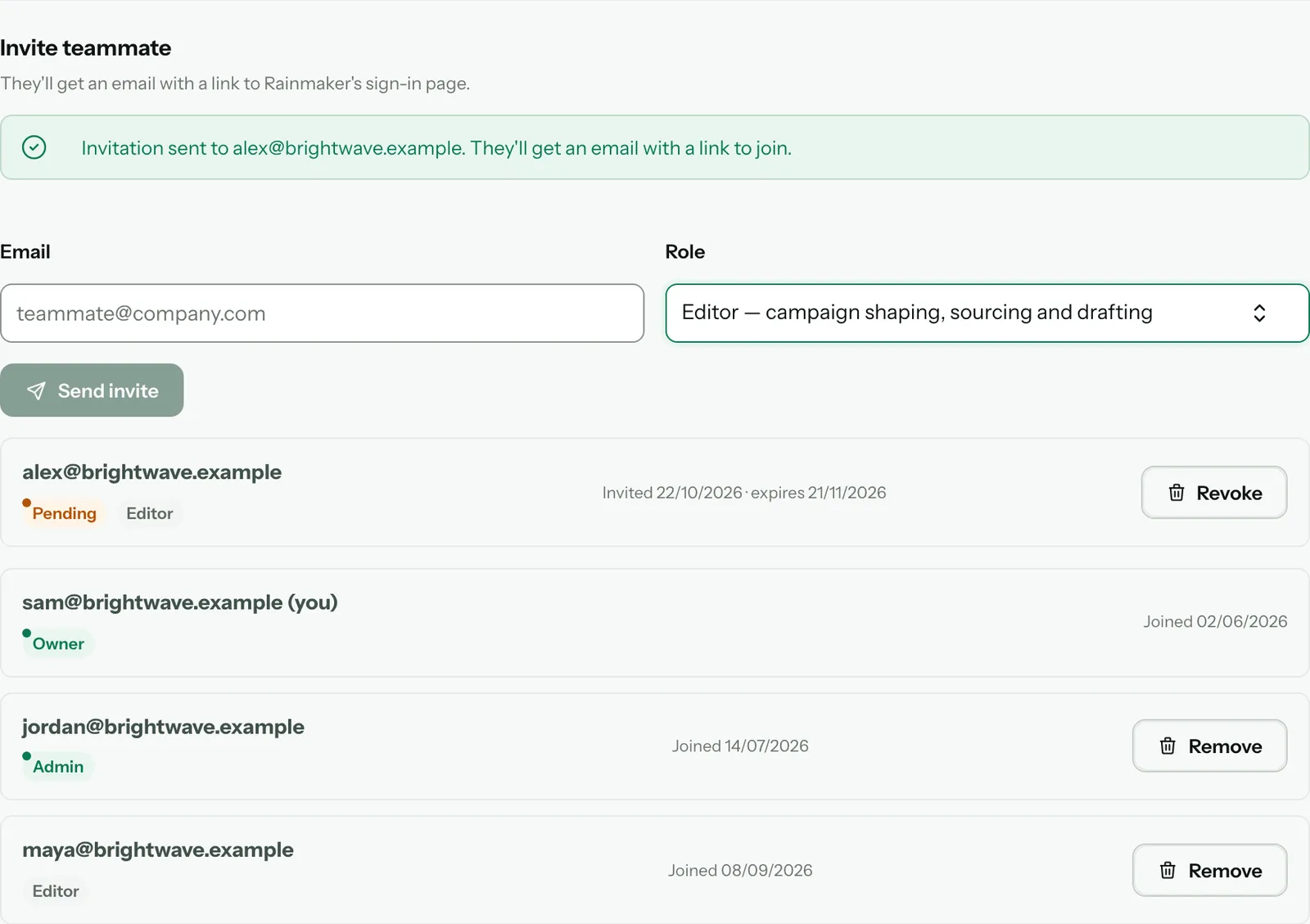Remove jordan@brightwave.example from the team
The width and height of the screenshot is (1310, 924).
click(x=1210, y=746)
